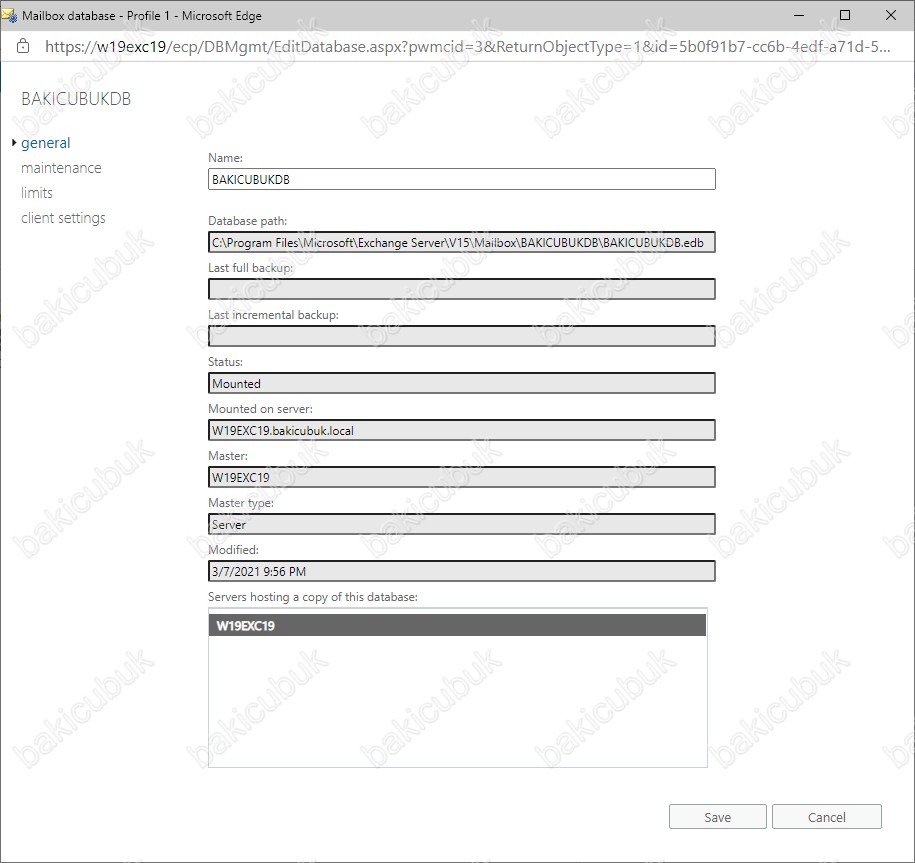Close the Mailbox database window
This screenshot has width=915, height=863.
(x=890, y=15)
